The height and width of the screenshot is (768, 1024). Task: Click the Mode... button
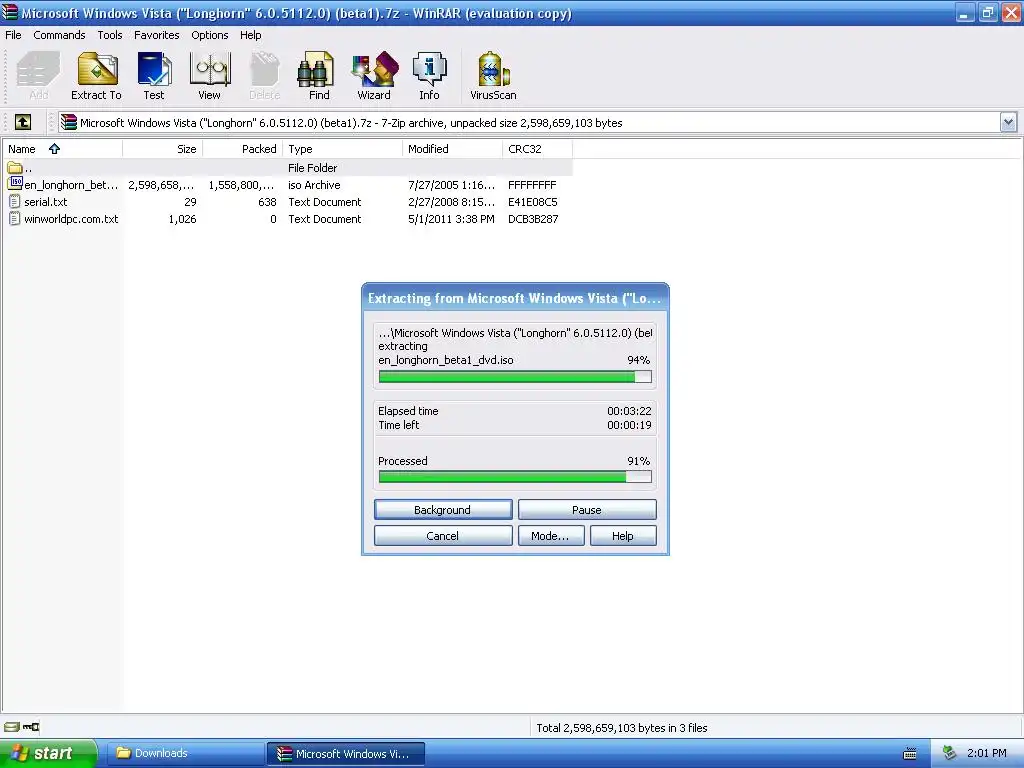551,536
